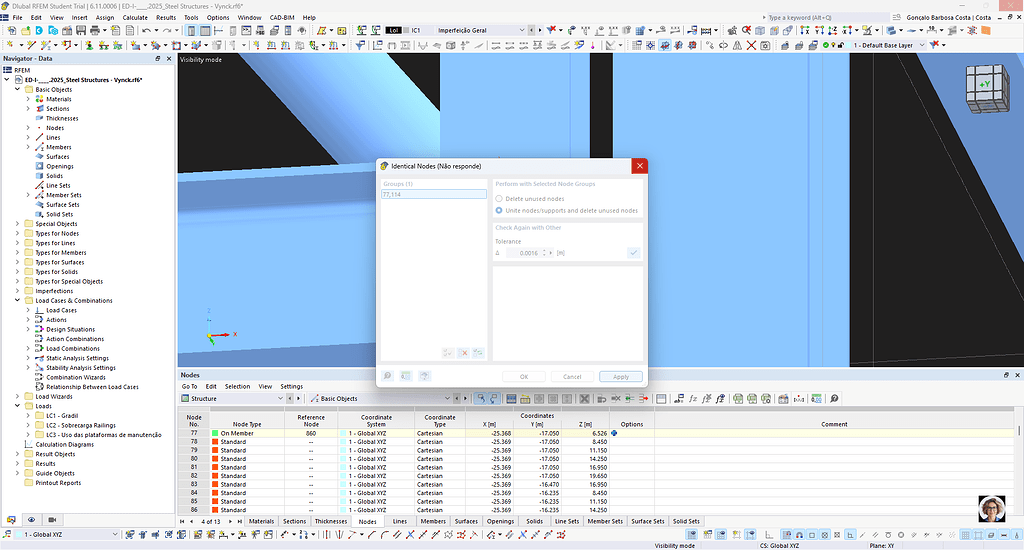The height and width of the screenshot is (550, 1024).
Task: Click the Apply button in dialog
Action: [620, 376]
